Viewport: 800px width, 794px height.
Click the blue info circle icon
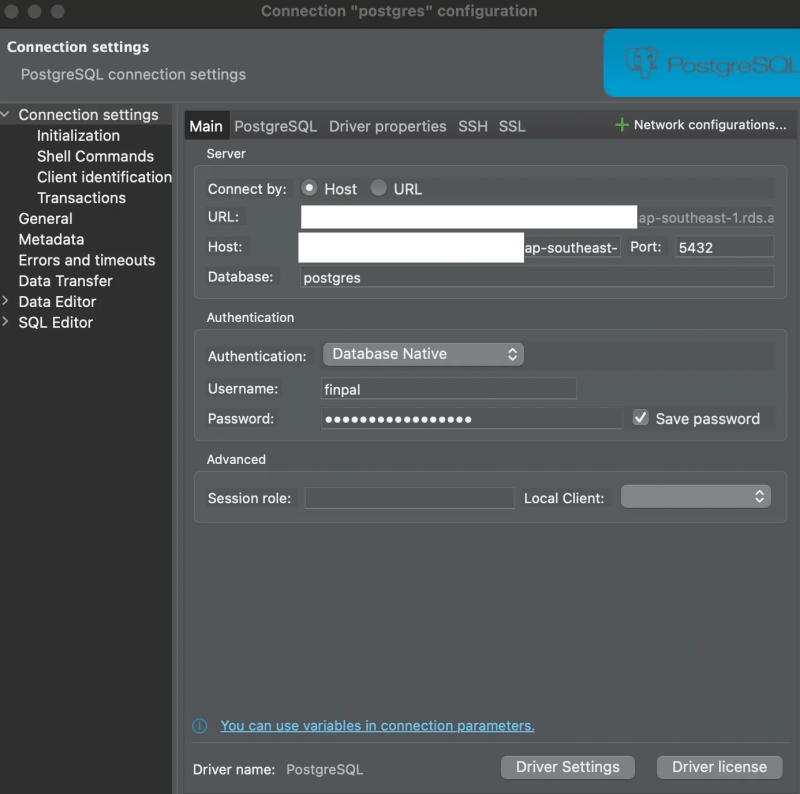point(199,725)
